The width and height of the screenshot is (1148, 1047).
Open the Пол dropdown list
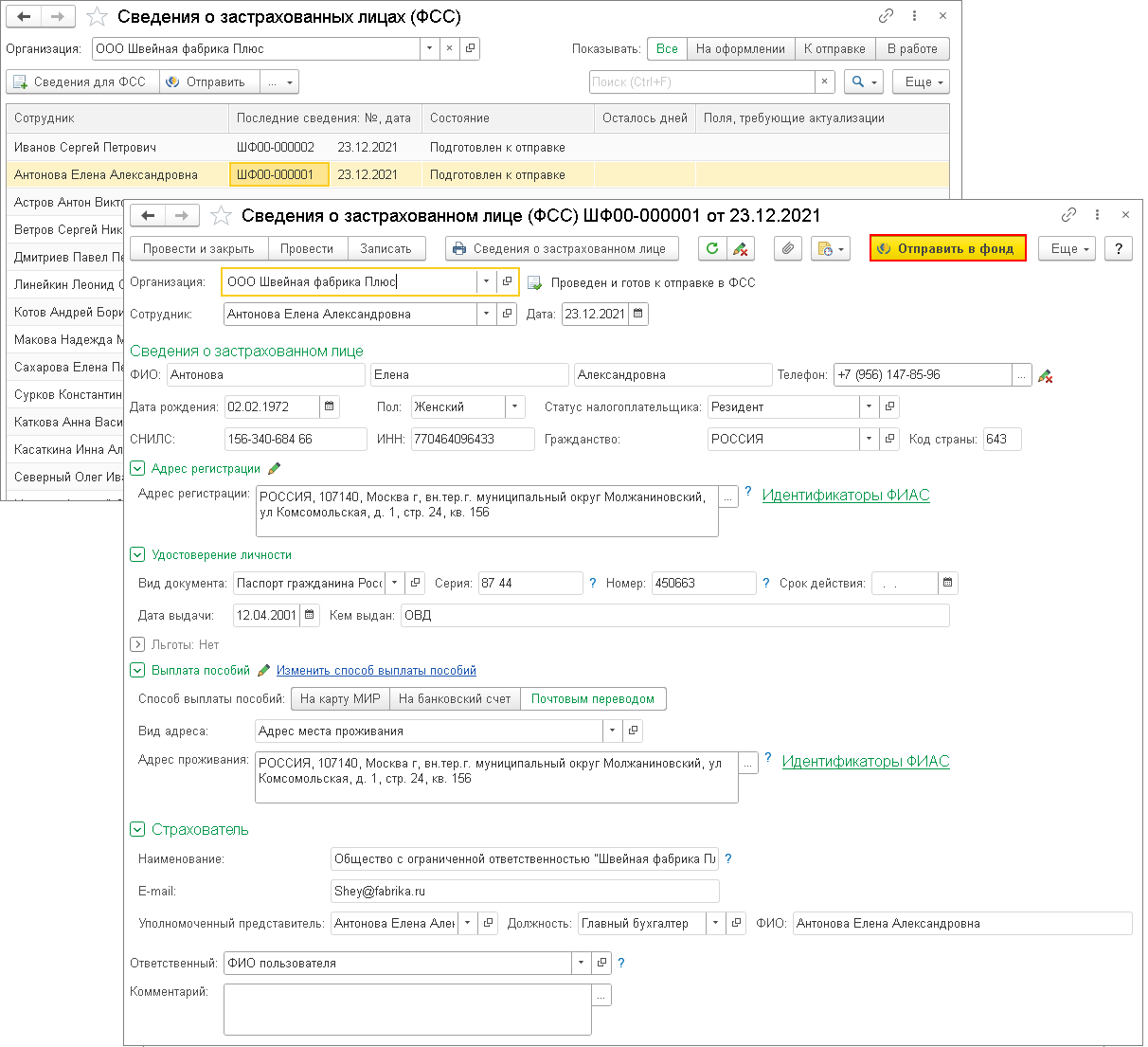[515, 406]
